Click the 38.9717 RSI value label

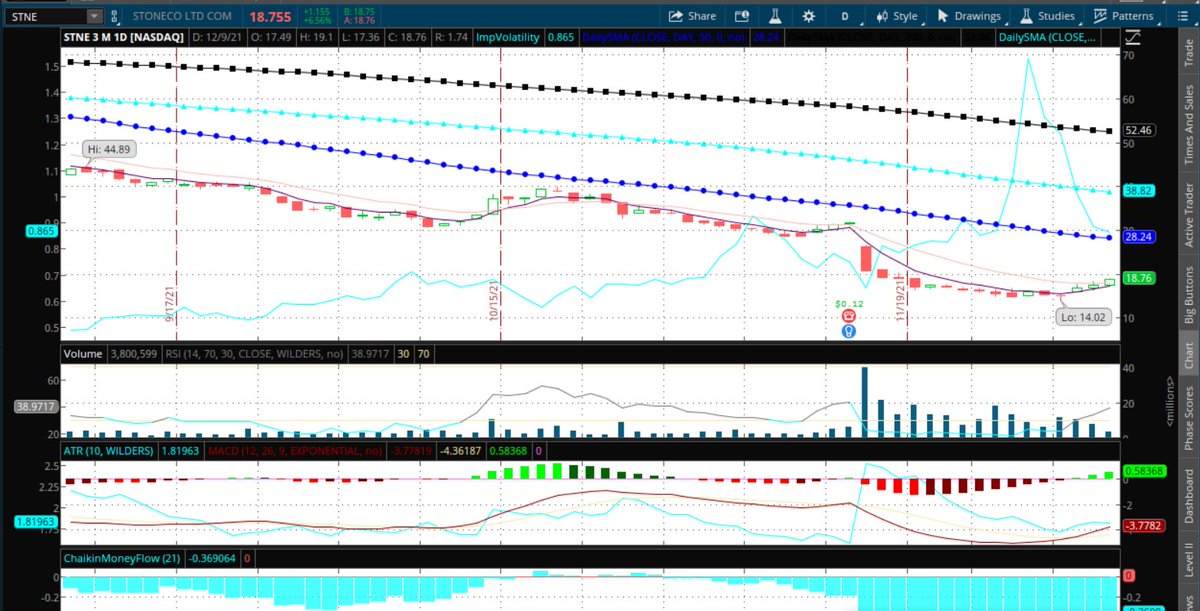(x=36, y=407)
